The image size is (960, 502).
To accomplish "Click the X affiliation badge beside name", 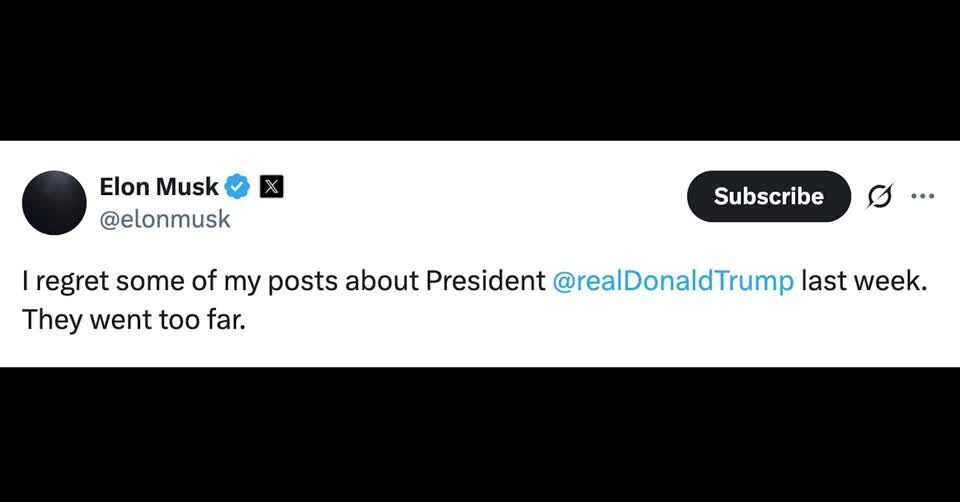I will point(272,186).
